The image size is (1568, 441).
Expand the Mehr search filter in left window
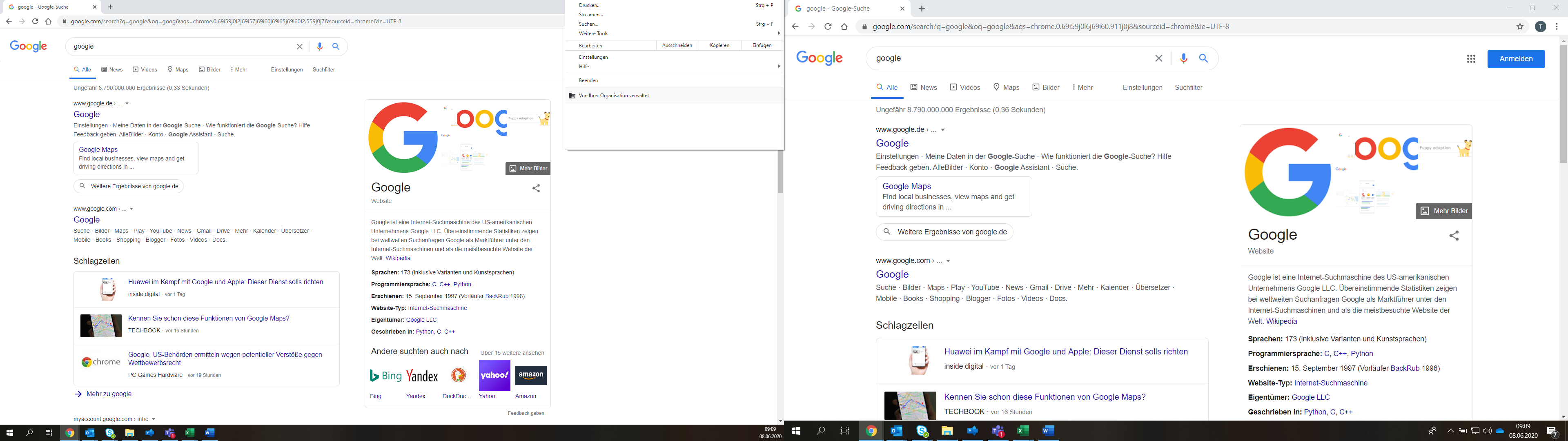coord(238,69)
